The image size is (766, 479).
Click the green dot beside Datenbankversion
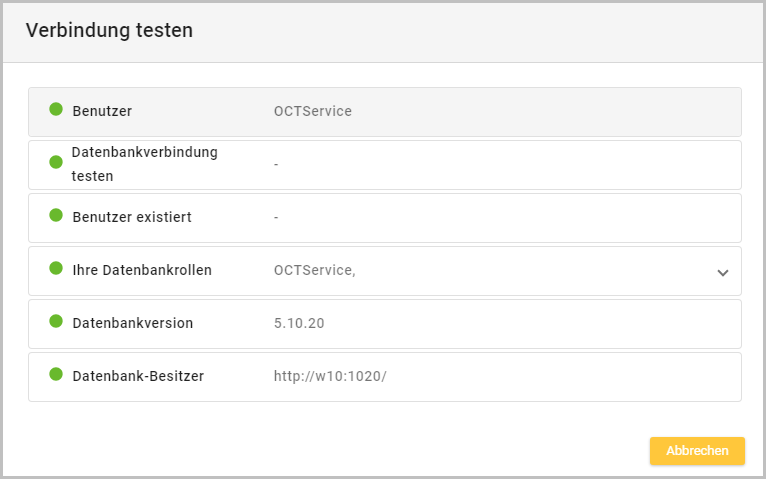coord(56,322)
